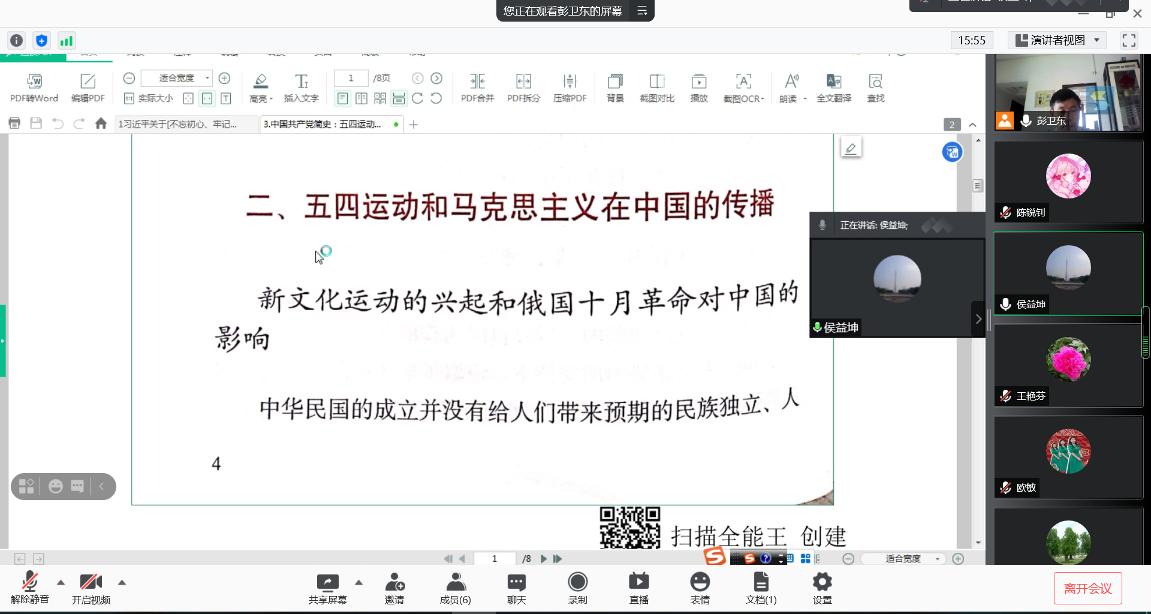This screenshot has width=1151, height=614.
Task: Select the 插入文字 insert text tool
Action: coord(301,88)
